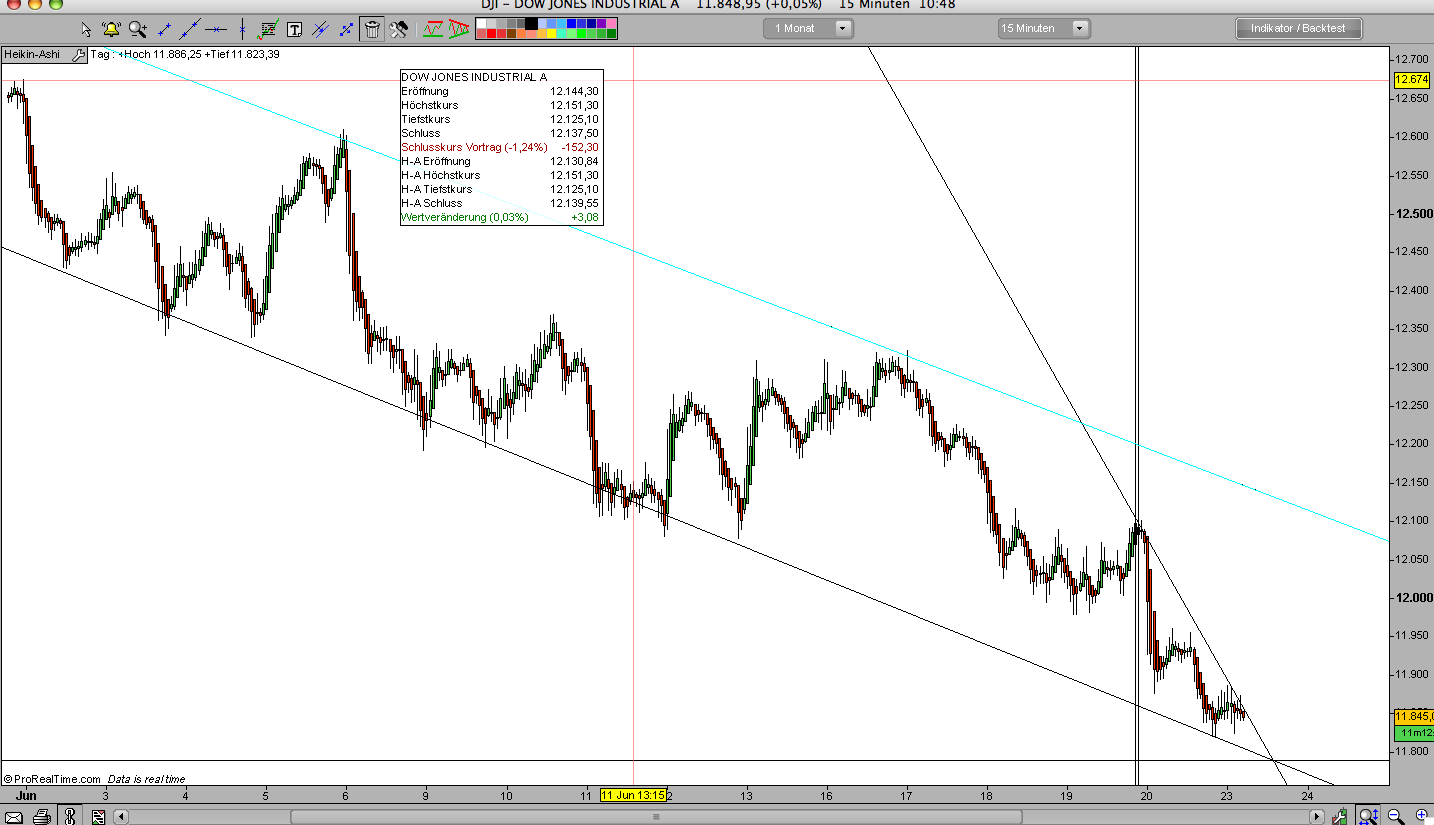Select the vertical line drawing tool
This screenshot has height=825, width=1434.
click(241, 29)
